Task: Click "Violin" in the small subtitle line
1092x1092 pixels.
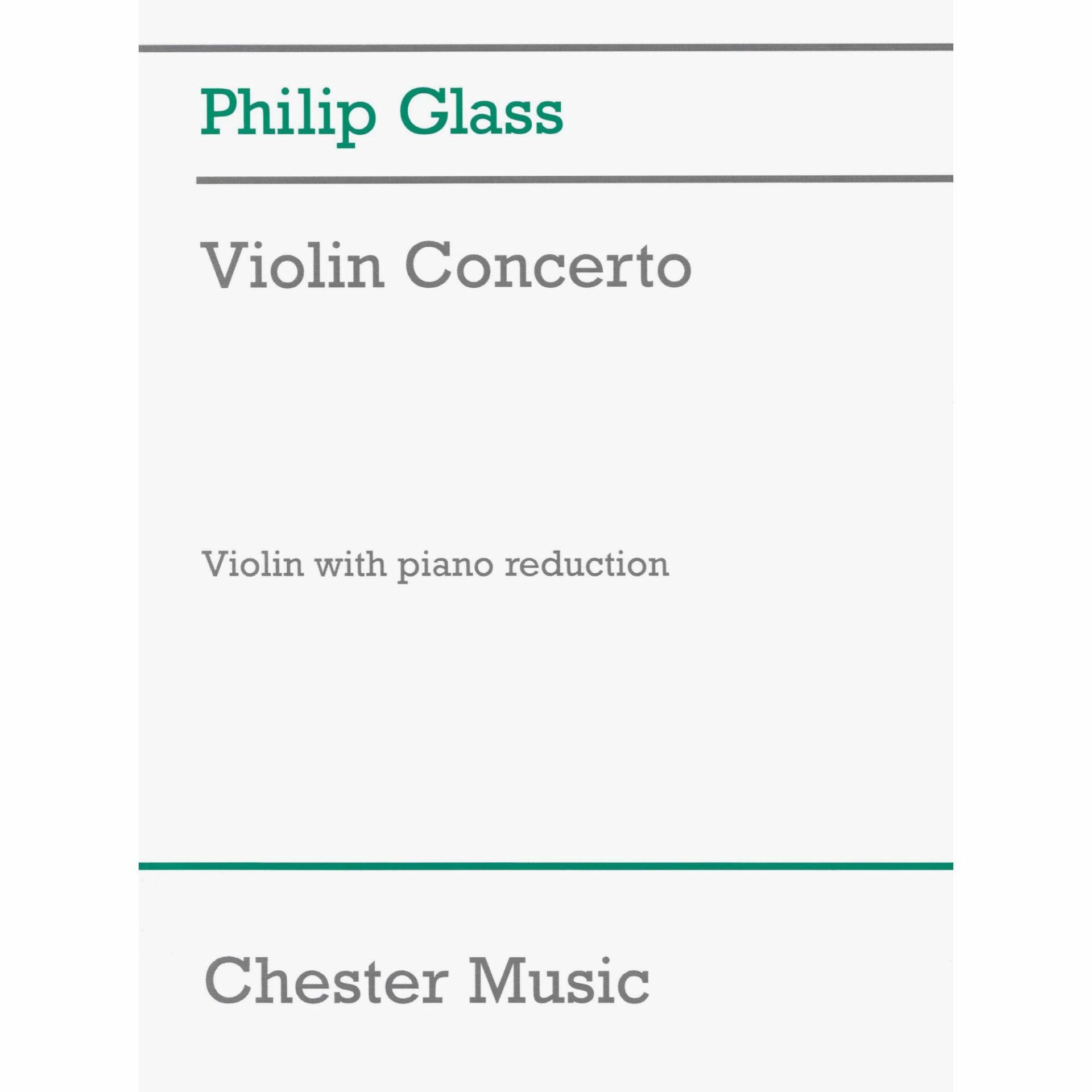Action: [253, 564]
